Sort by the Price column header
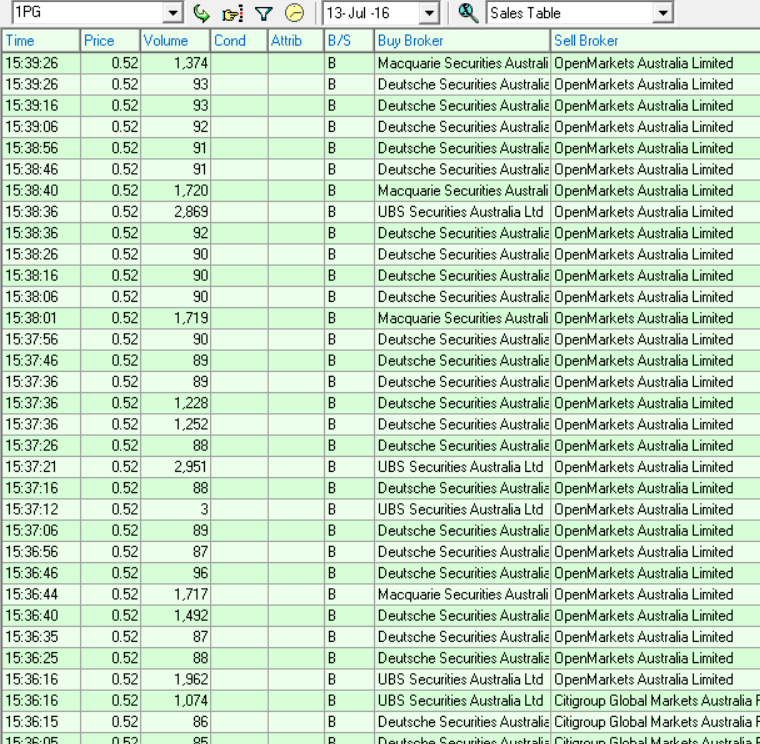Image resolution: width=760 pixels, height=744 pixels. (x=111, y=41)
